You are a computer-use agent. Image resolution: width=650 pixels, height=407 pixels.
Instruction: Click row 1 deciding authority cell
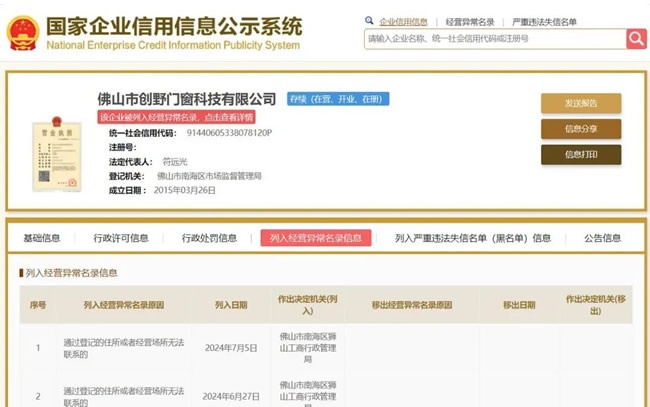tap(308, 348)
